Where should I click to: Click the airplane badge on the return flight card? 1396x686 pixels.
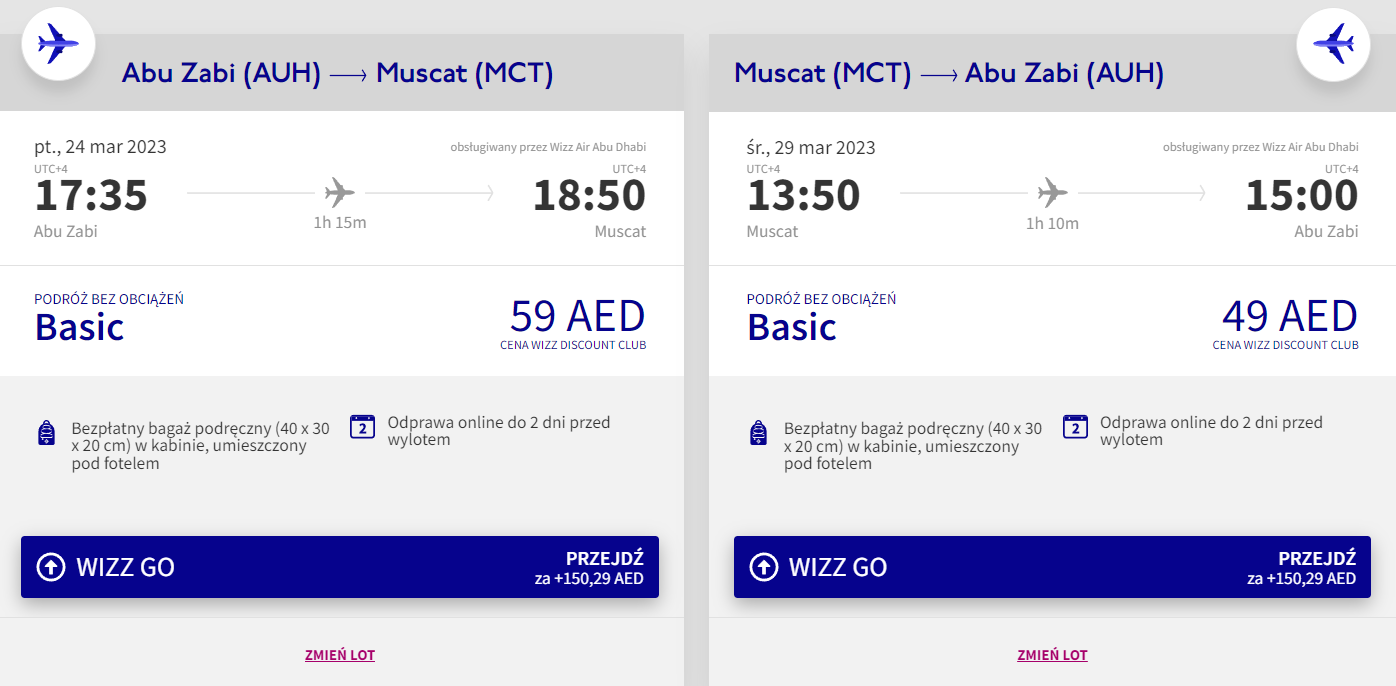coord(1333,43)
